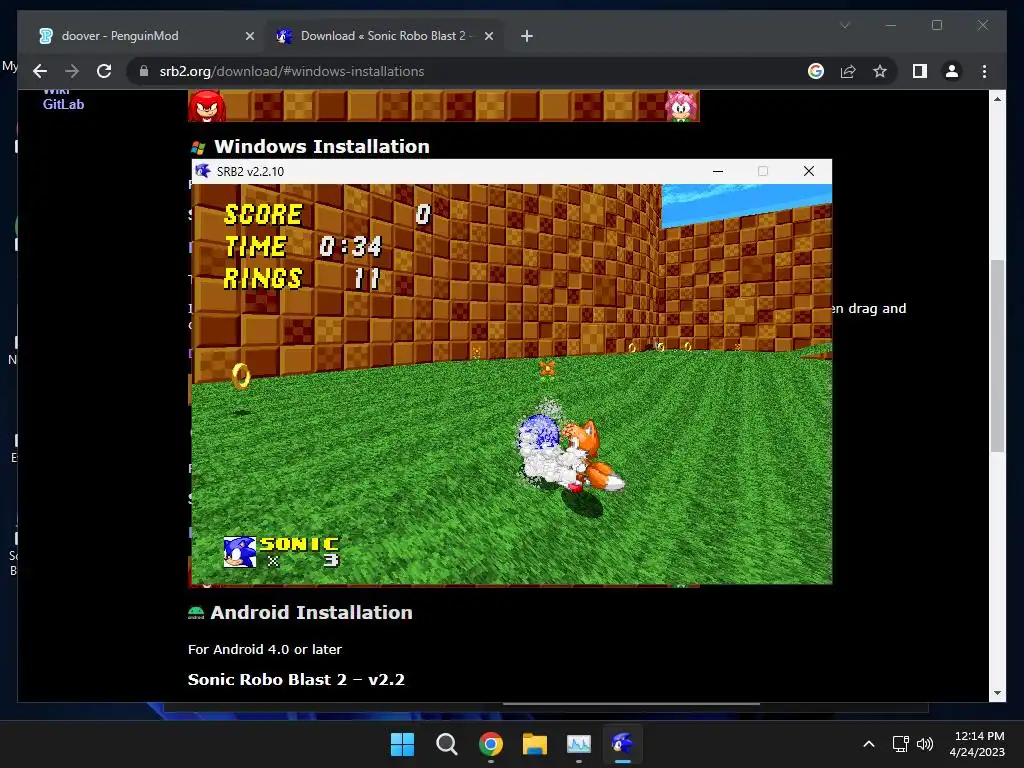Show hidden system tray icons

(869, 744)
